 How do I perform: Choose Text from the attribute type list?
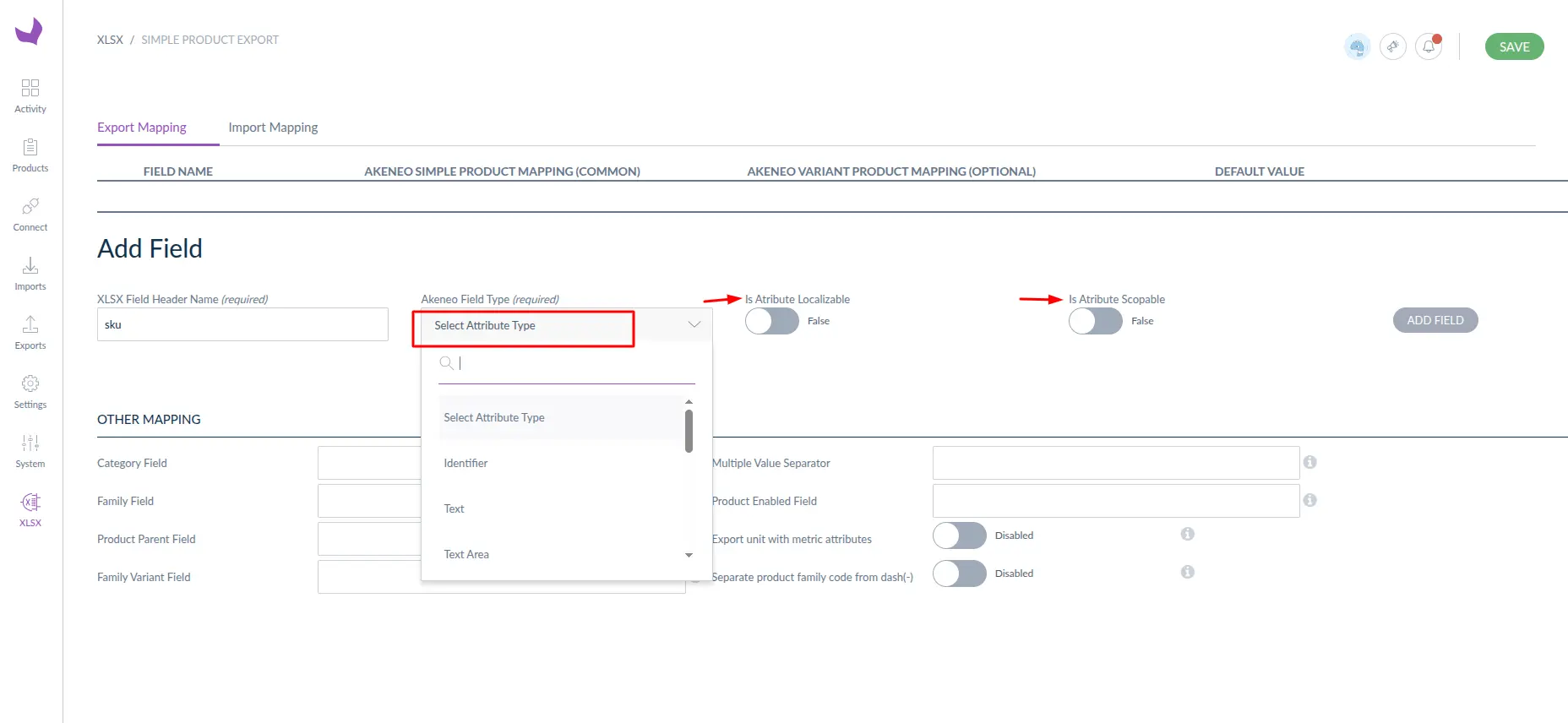pos(561,508)
